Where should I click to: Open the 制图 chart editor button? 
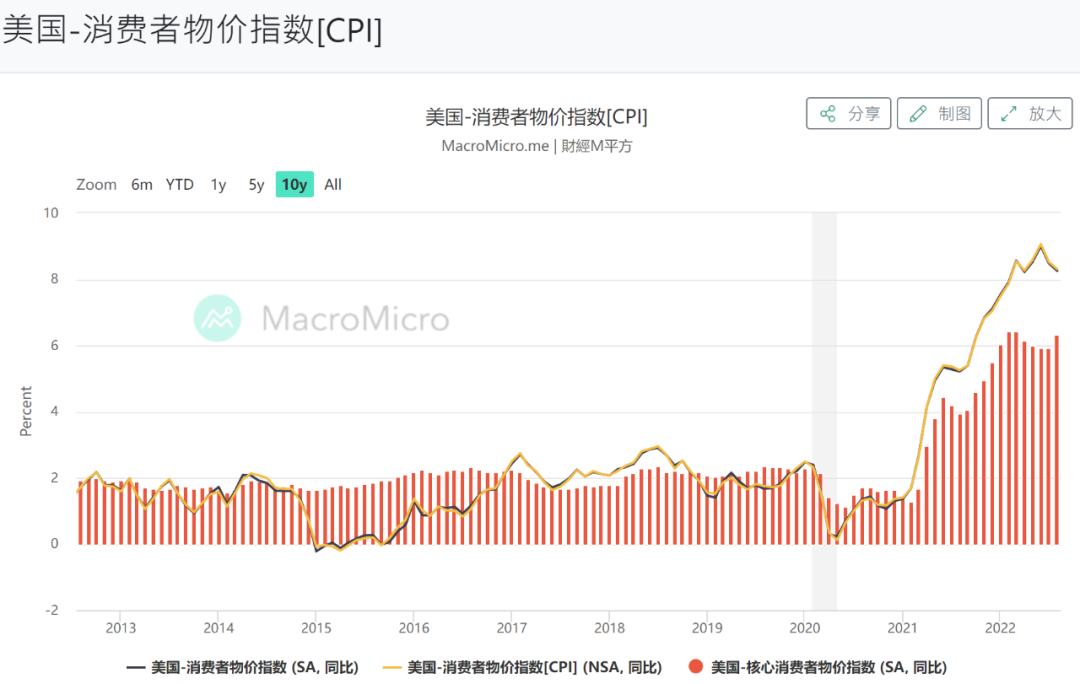click(939, 113)
